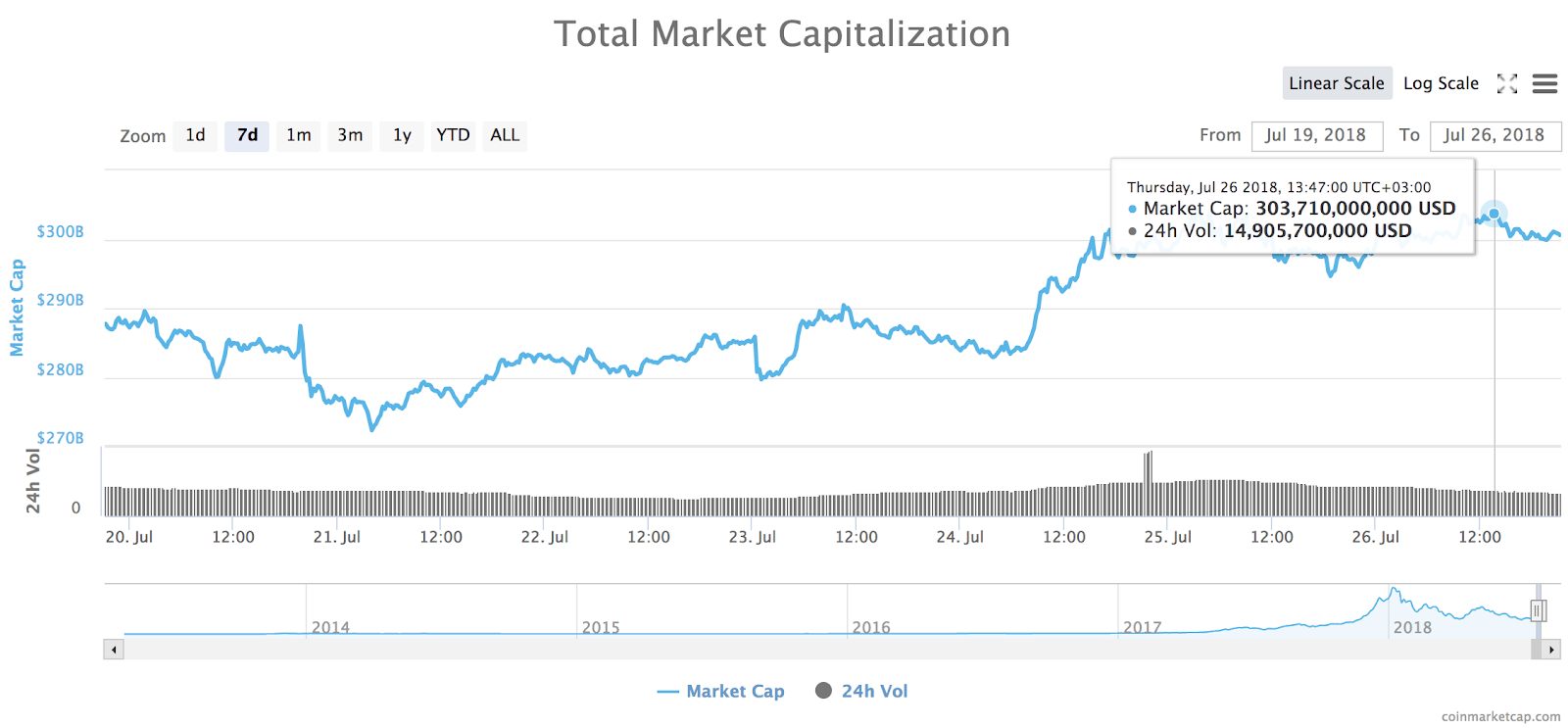The image size is (1568, 728).
Task: Click the highlighted data point marker on the chart
Action: tap(1494, 214)
